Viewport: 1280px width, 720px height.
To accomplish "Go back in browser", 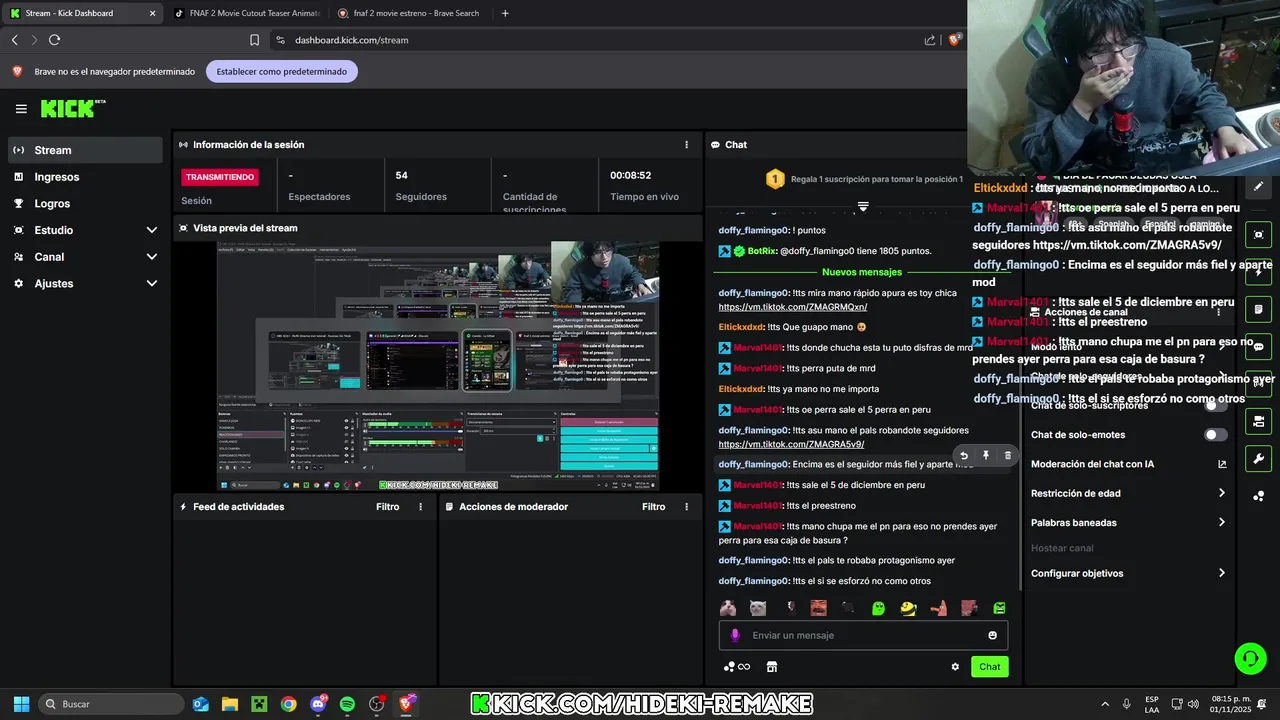I will [14, 40].
